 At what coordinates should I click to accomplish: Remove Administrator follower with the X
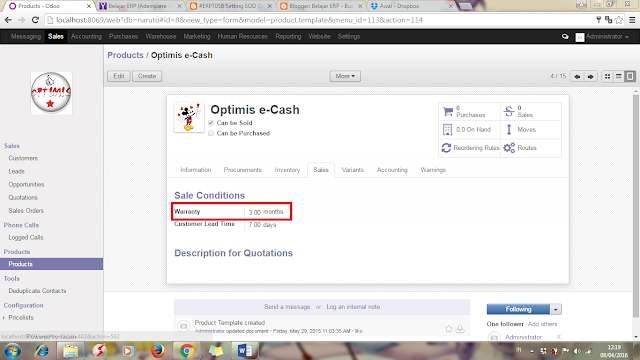[x=559, y=337]
